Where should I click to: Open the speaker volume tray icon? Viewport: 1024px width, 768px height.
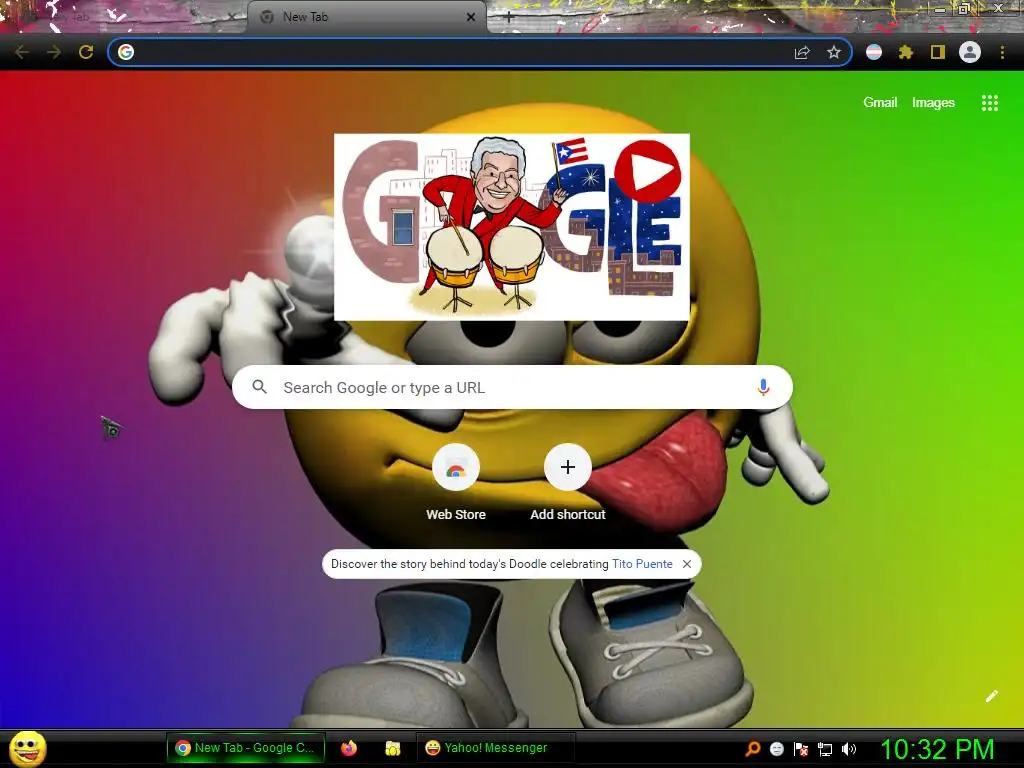click(849, 749)
